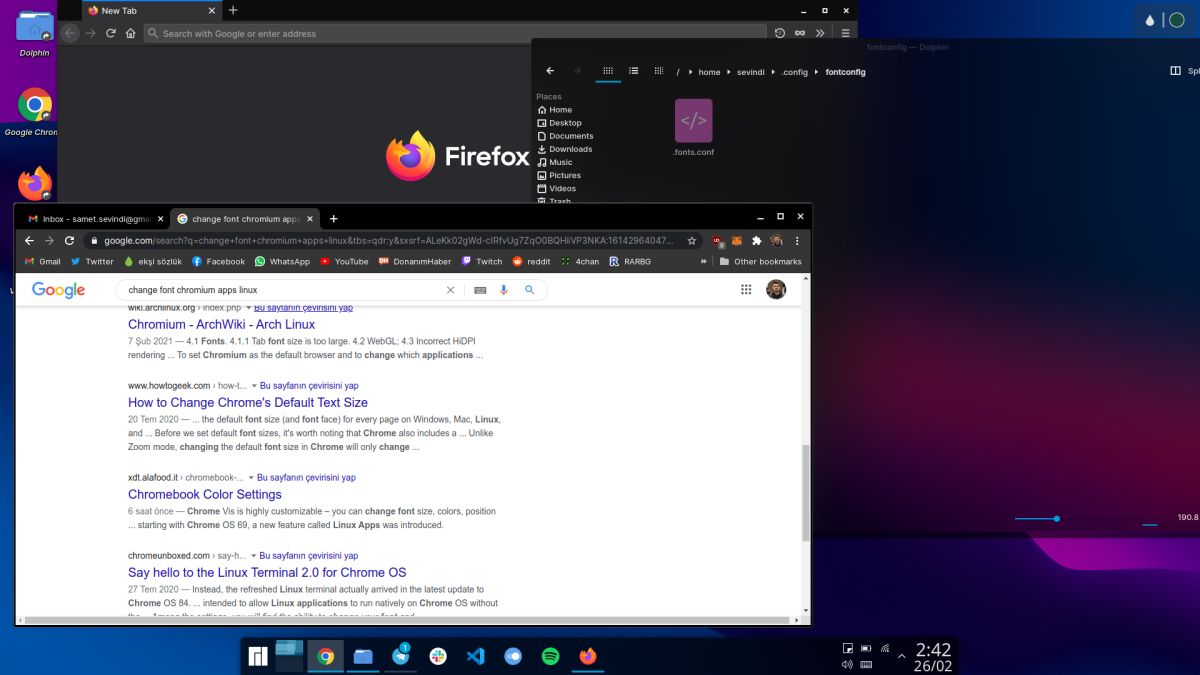Screen dimensions: 1200x675
Task: Open Other bookmarks folder
Action: coord(760,261)
